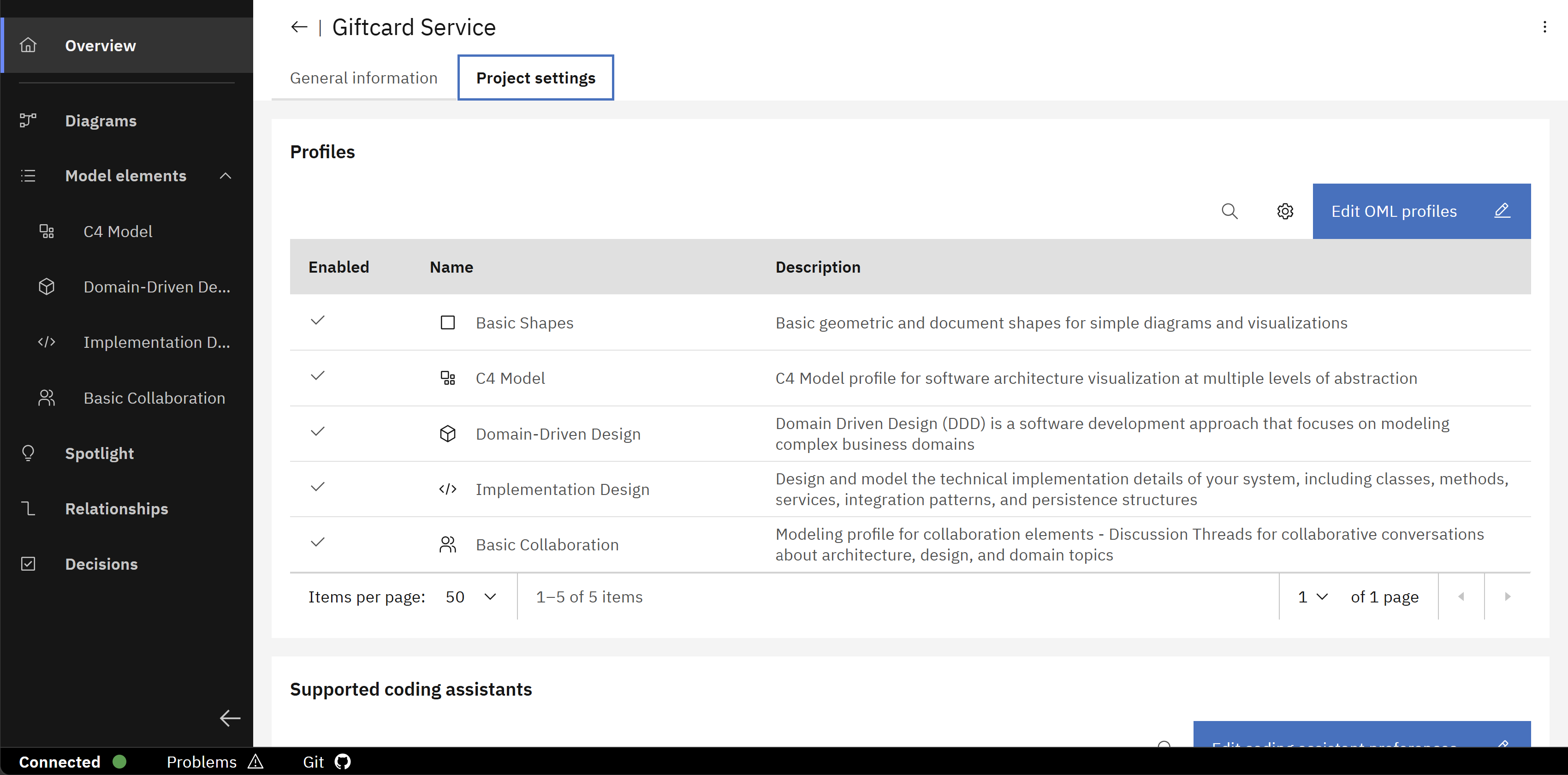Open the Items per page dropdown
The width and height of the screenshot is (1568, 775).
[x=471, y=596]
